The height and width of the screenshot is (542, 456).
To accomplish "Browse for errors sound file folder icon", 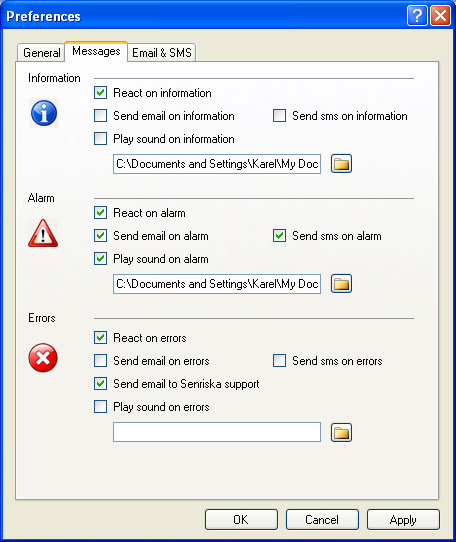I will coord(341,432).
